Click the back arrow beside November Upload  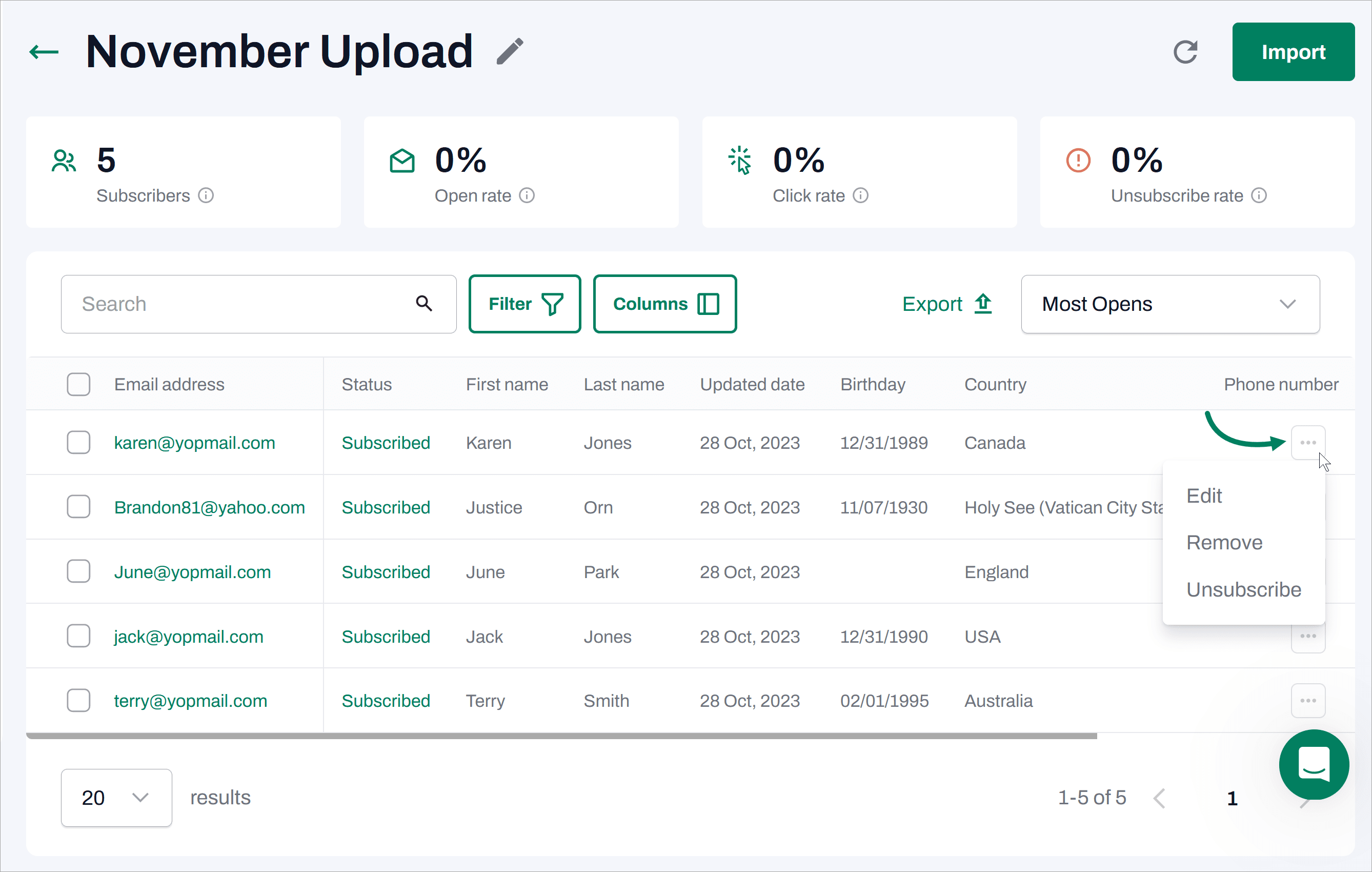point(44,52)
